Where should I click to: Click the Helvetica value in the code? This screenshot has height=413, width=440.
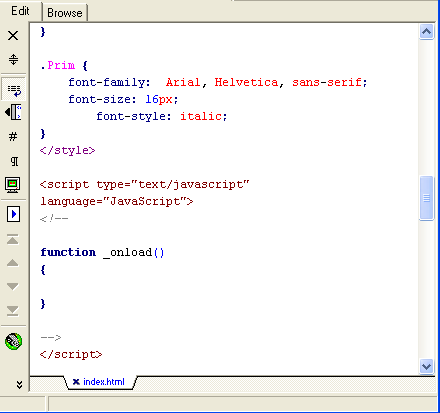[246, 82]
